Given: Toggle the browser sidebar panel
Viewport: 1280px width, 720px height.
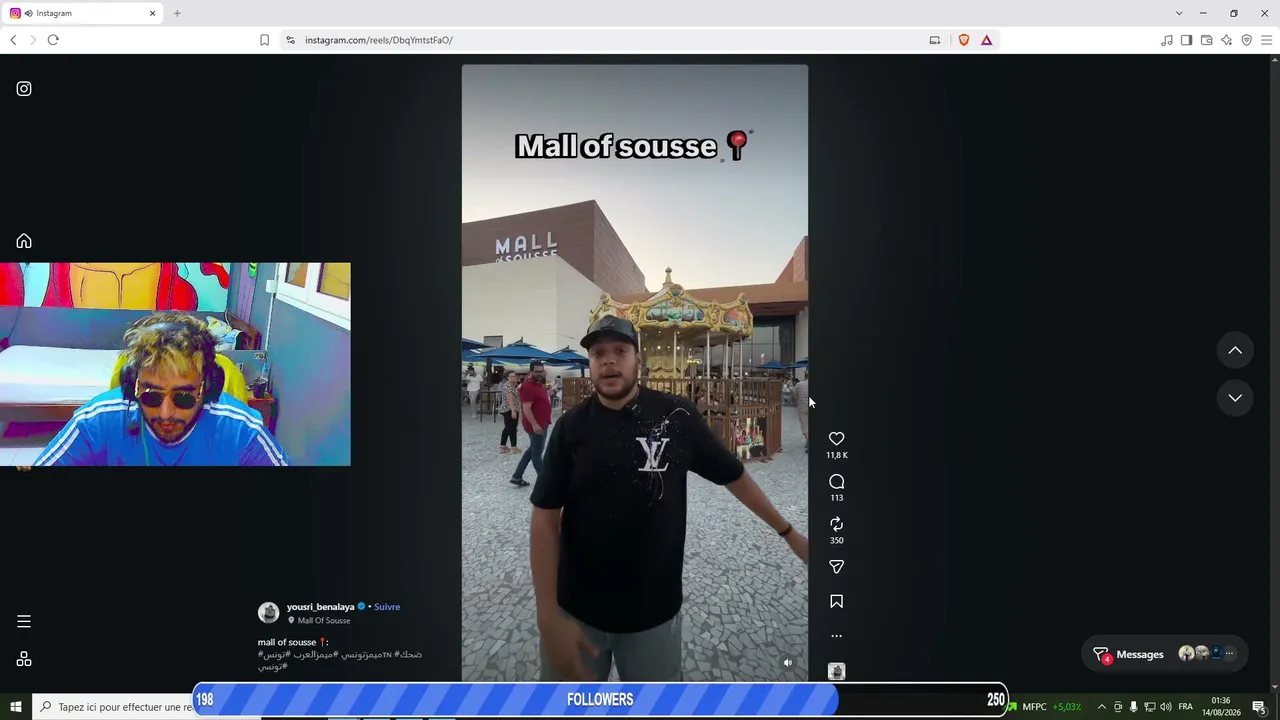Looking at the screenshot, I should click(1186, 40).
